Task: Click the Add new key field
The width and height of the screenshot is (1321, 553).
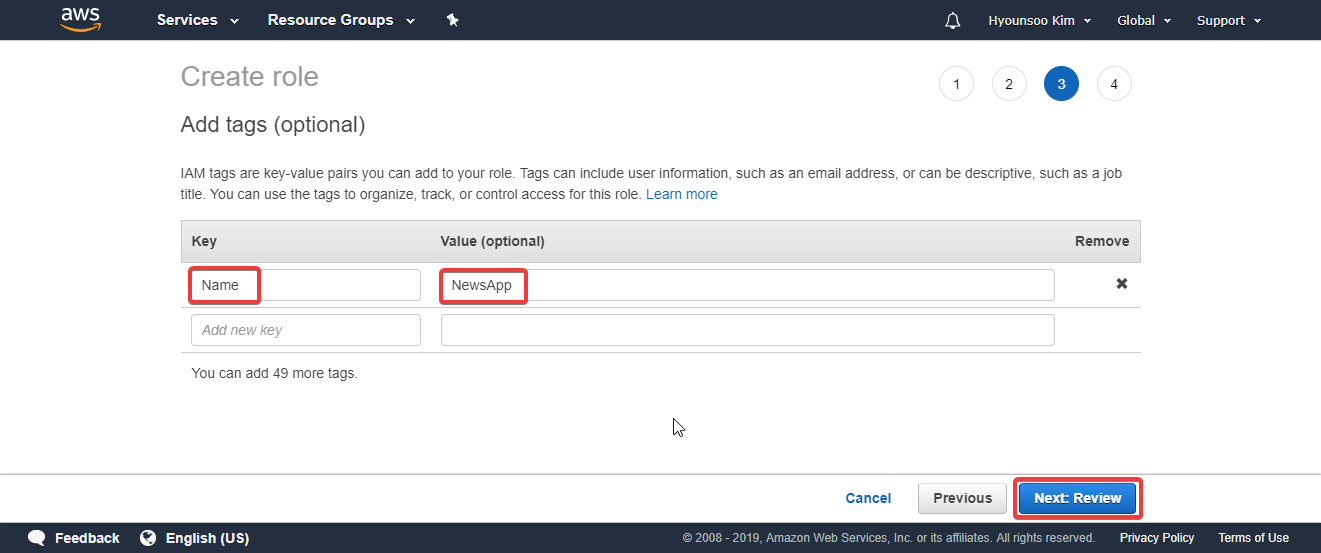Action: [x=306, y=330]
